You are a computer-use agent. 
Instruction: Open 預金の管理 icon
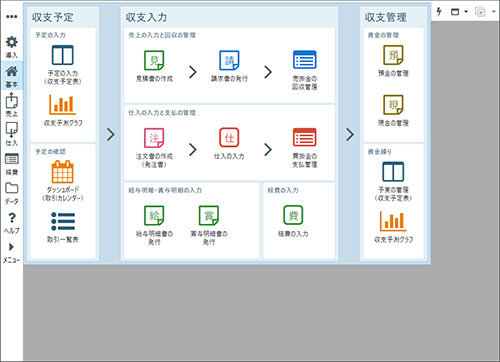click(x=393, y=61)
